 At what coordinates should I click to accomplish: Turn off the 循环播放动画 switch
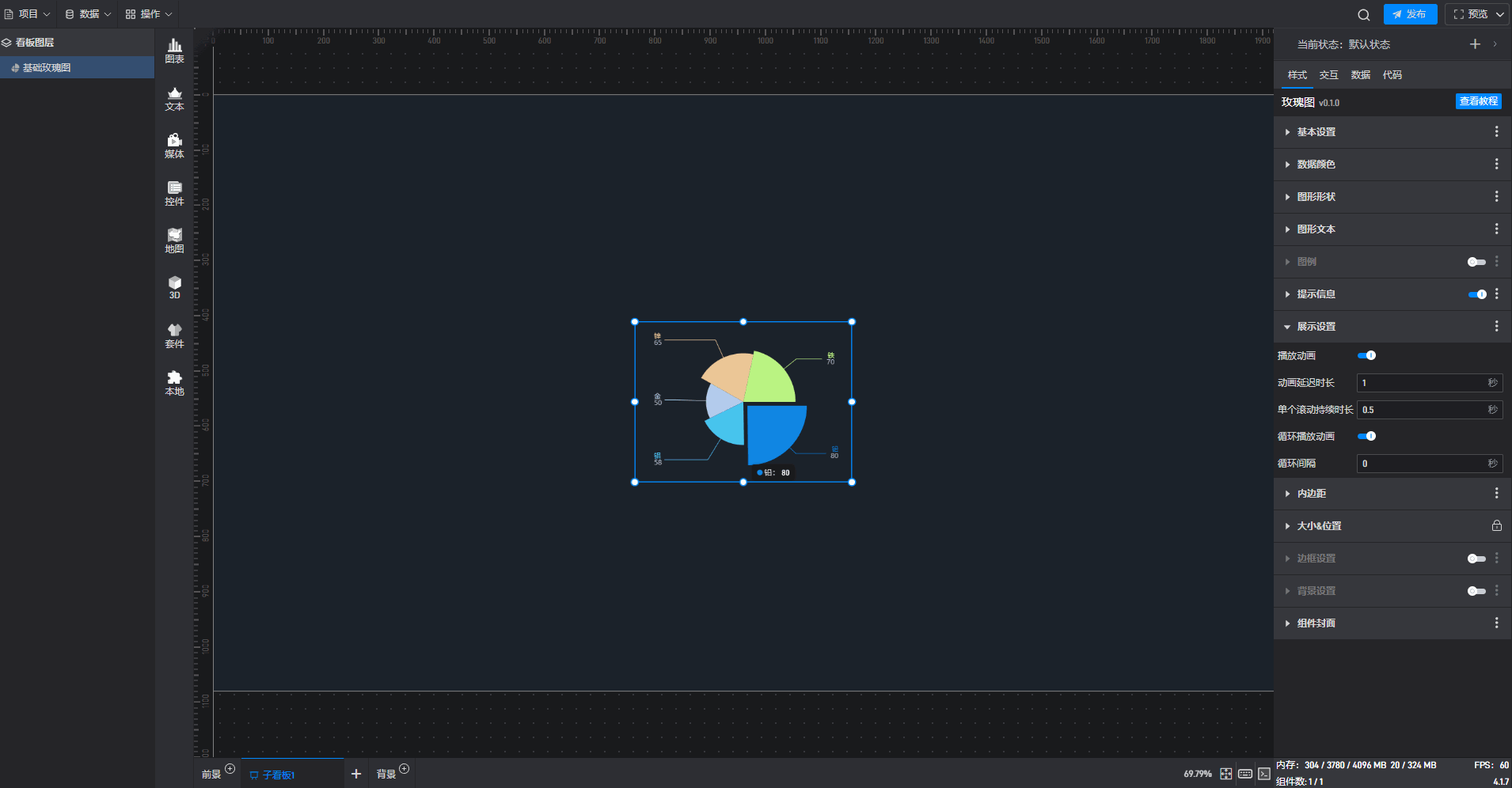[1366, 436]
